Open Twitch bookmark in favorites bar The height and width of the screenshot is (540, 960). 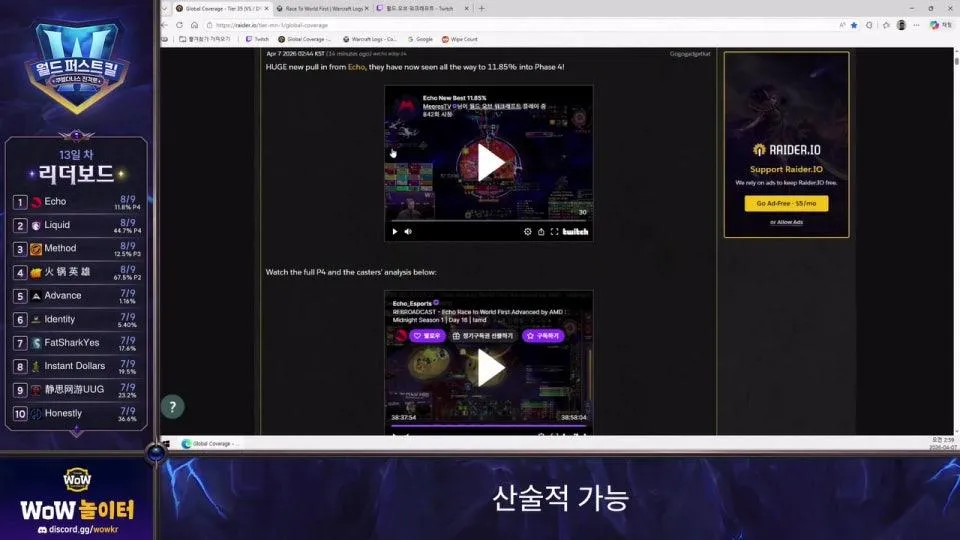(257, 39)
